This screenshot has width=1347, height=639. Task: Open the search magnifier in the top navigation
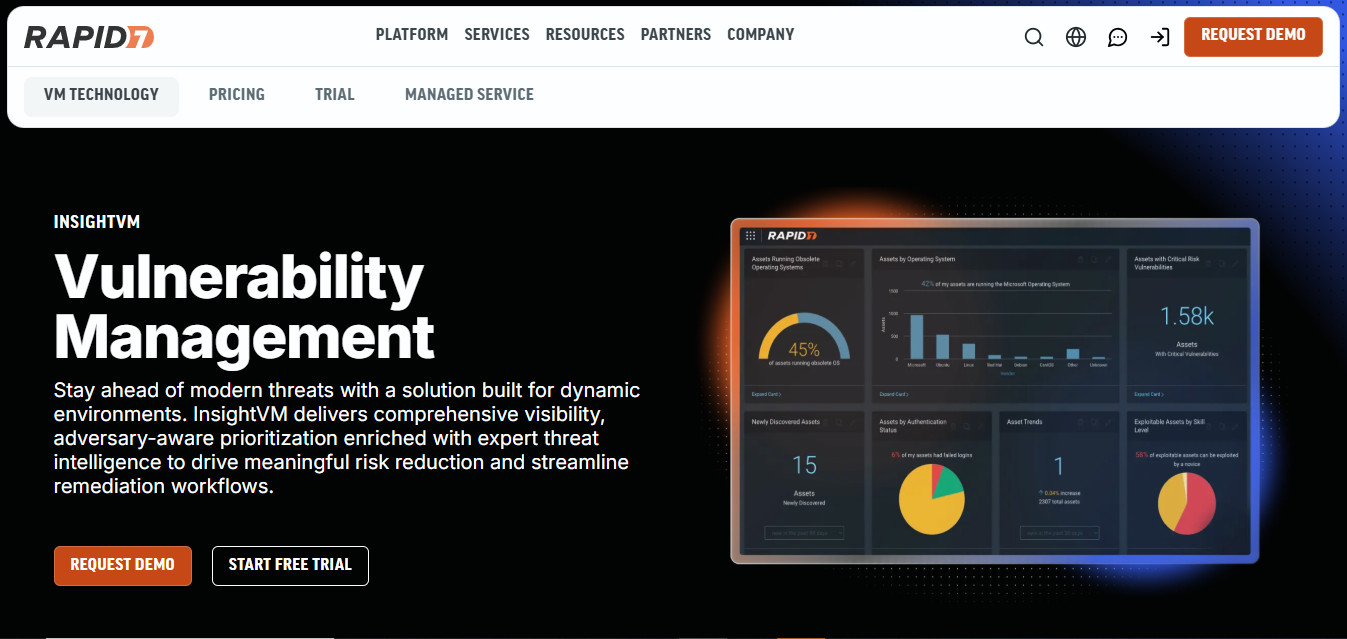tap(1033, 36)
